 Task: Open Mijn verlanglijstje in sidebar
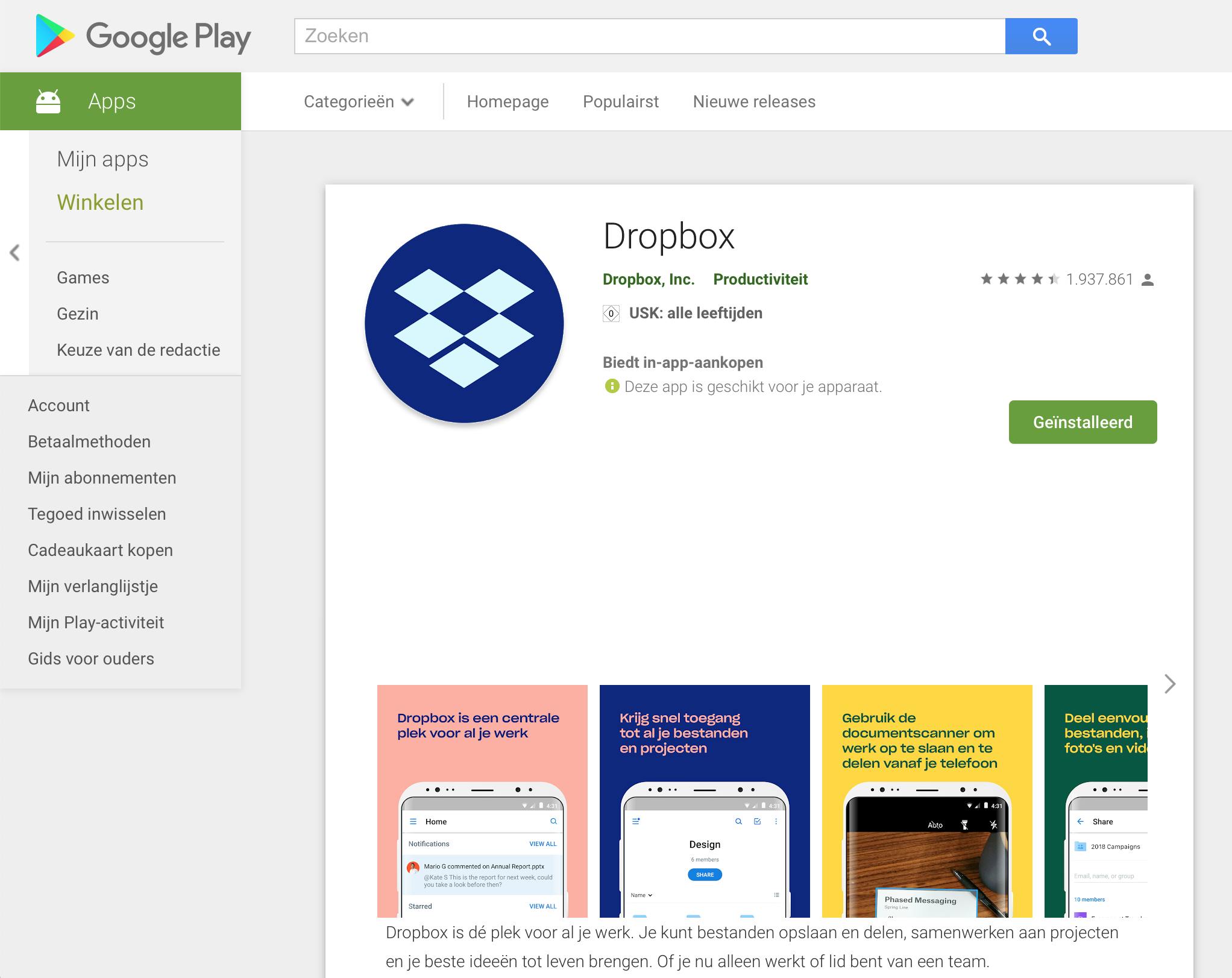pyautogui.click(x=93, y=586)
